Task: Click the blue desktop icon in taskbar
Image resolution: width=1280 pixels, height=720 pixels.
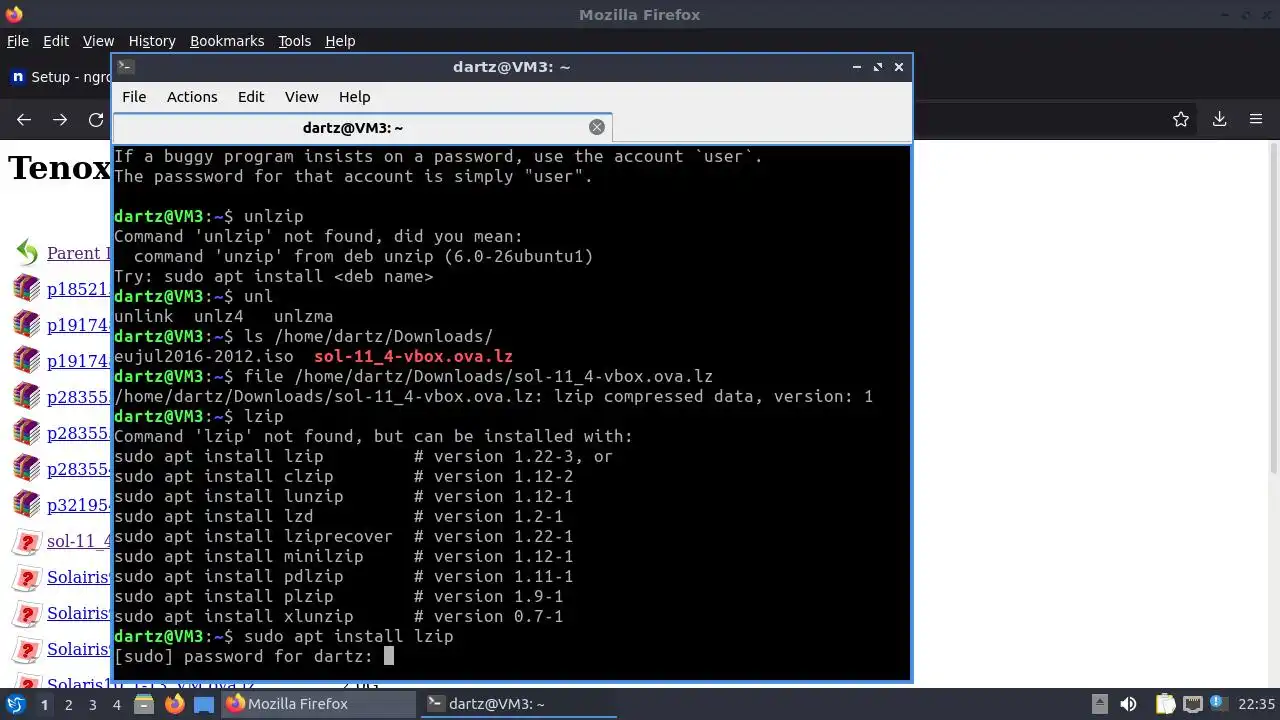Action: 203,704
